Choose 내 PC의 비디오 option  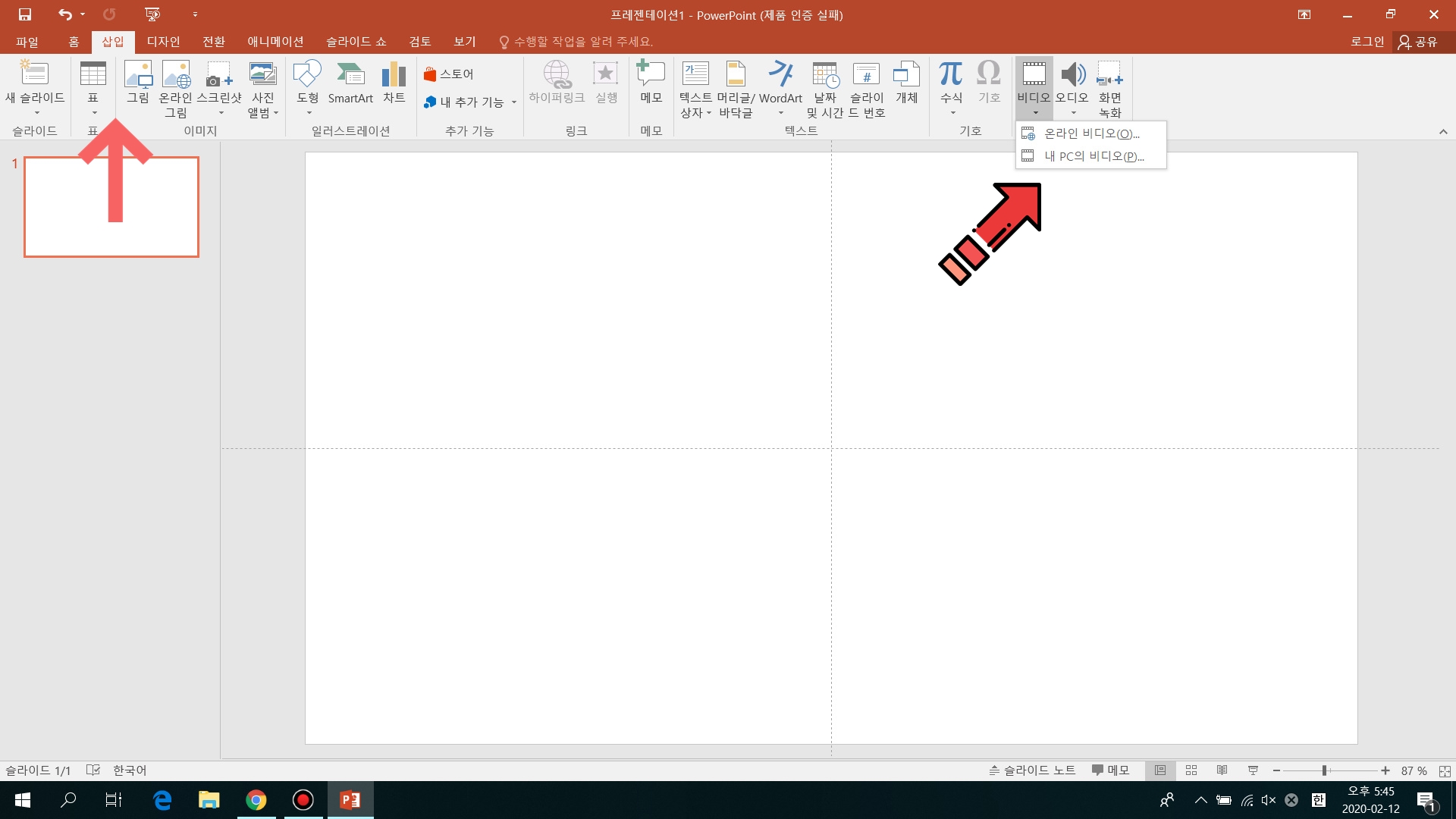[1093, 156]
